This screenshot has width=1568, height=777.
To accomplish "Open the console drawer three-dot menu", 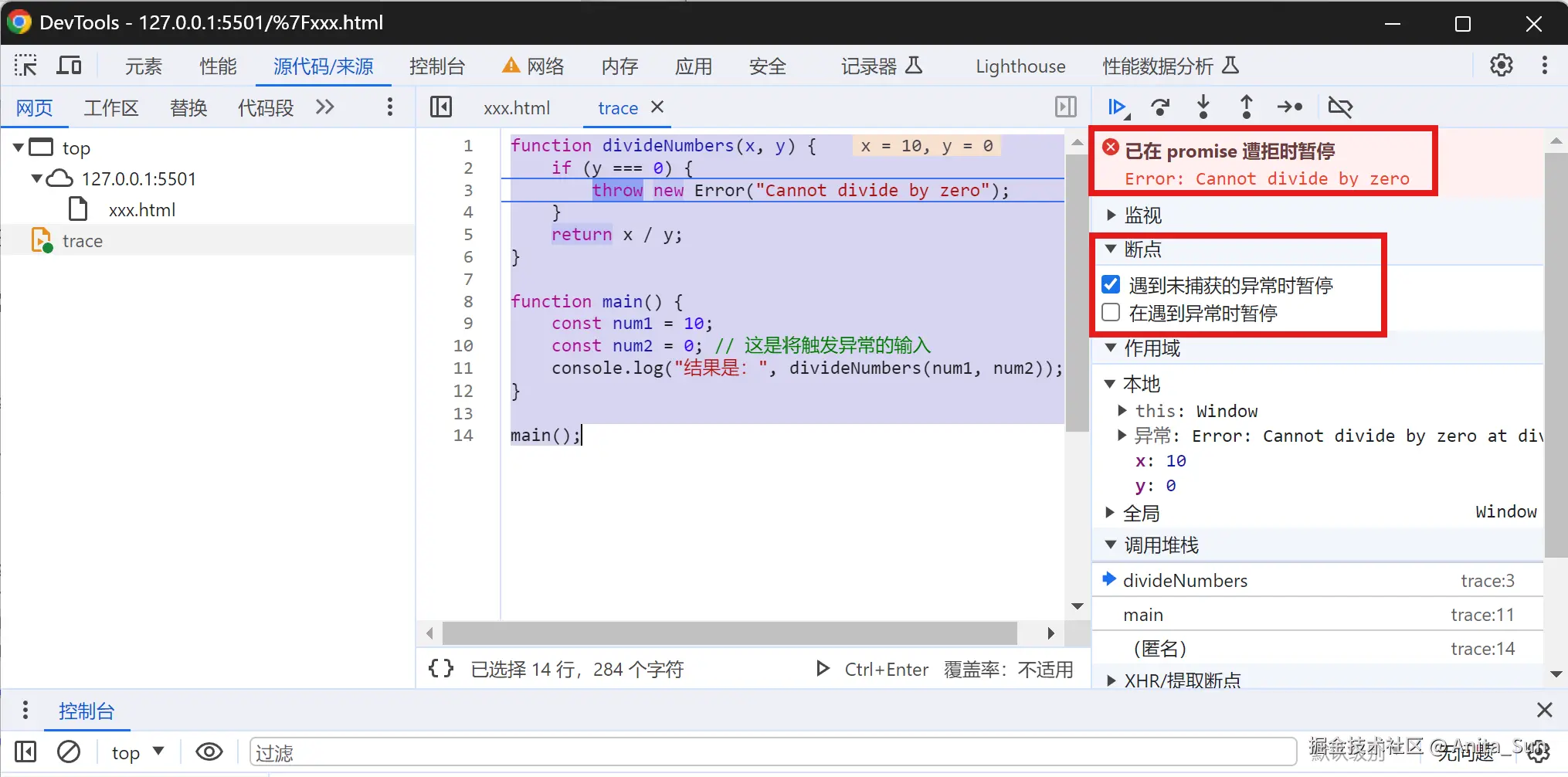I will [25, 710].
